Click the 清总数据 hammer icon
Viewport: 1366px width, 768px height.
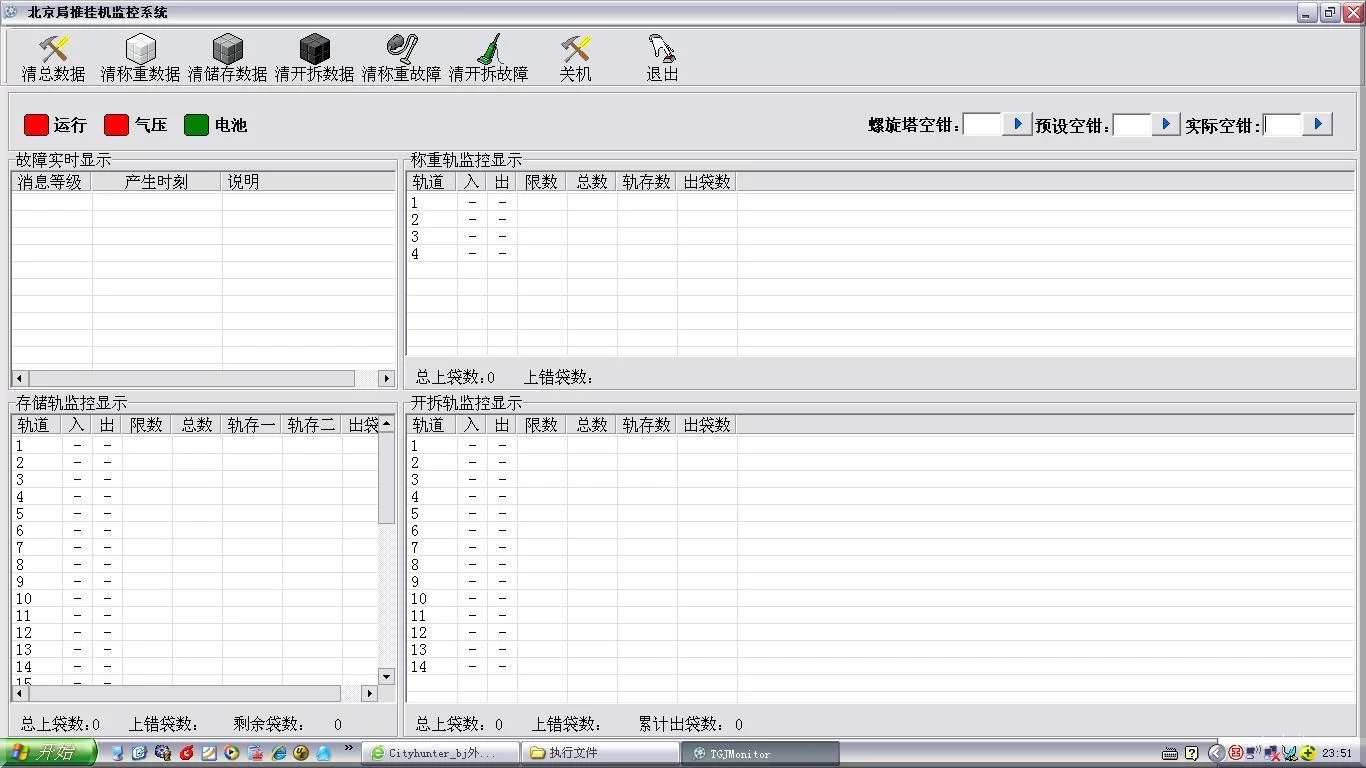pyautogui.click(x=53, y=48)
